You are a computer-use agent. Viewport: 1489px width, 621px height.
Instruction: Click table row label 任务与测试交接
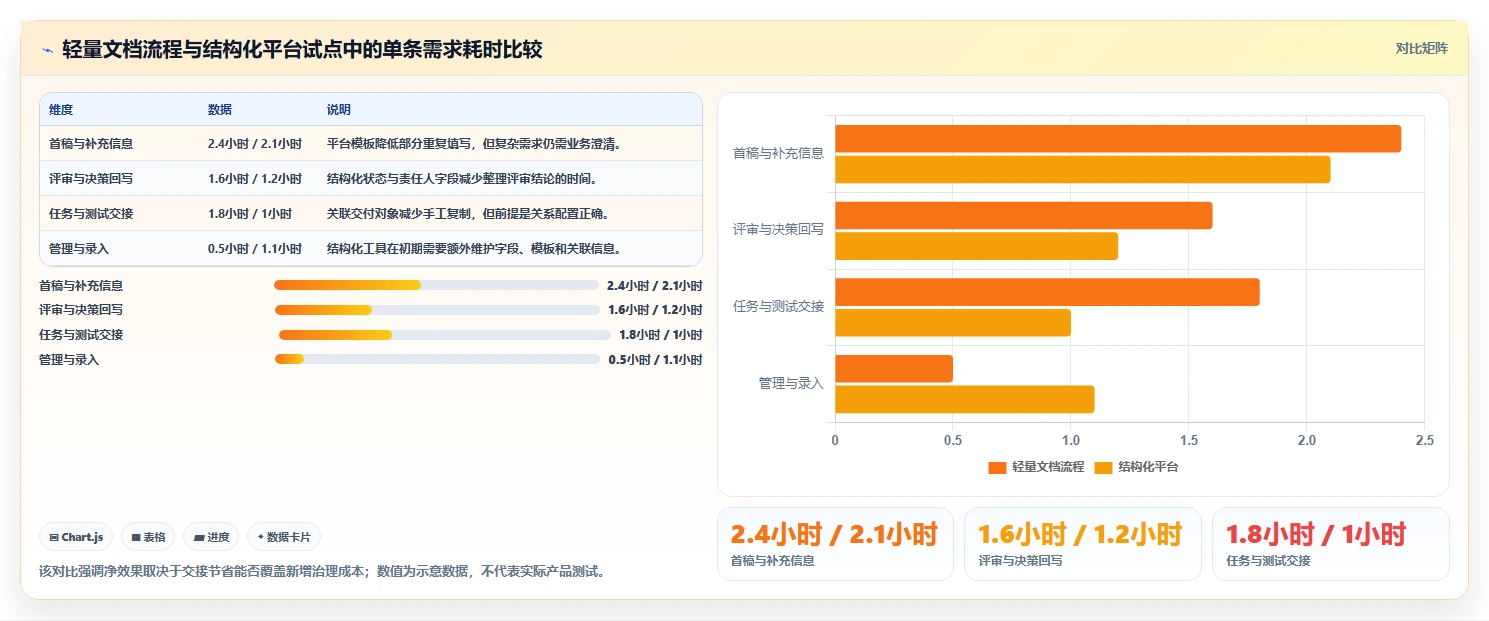tap(91, 214)
